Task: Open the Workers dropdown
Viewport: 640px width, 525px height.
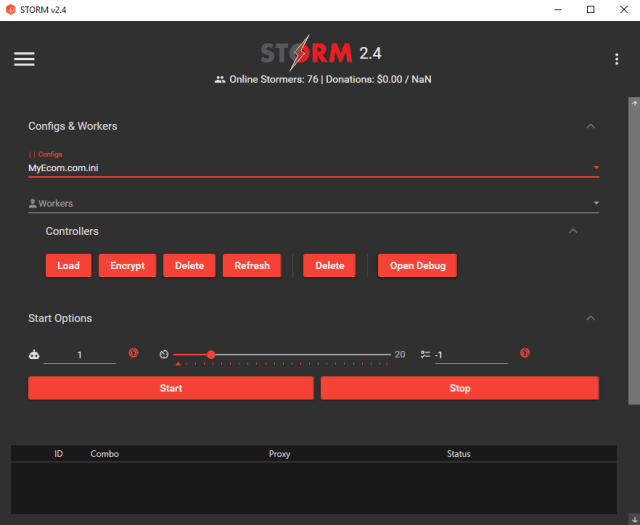Action: tap(313, 203)
